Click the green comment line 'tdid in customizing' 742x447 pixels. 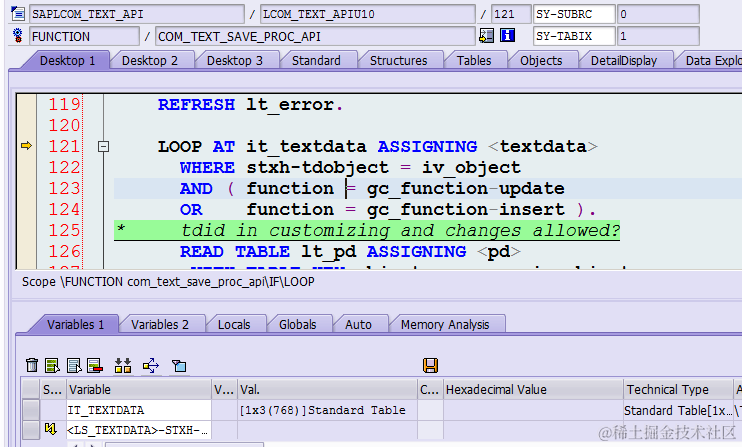[x=367, y=230]
